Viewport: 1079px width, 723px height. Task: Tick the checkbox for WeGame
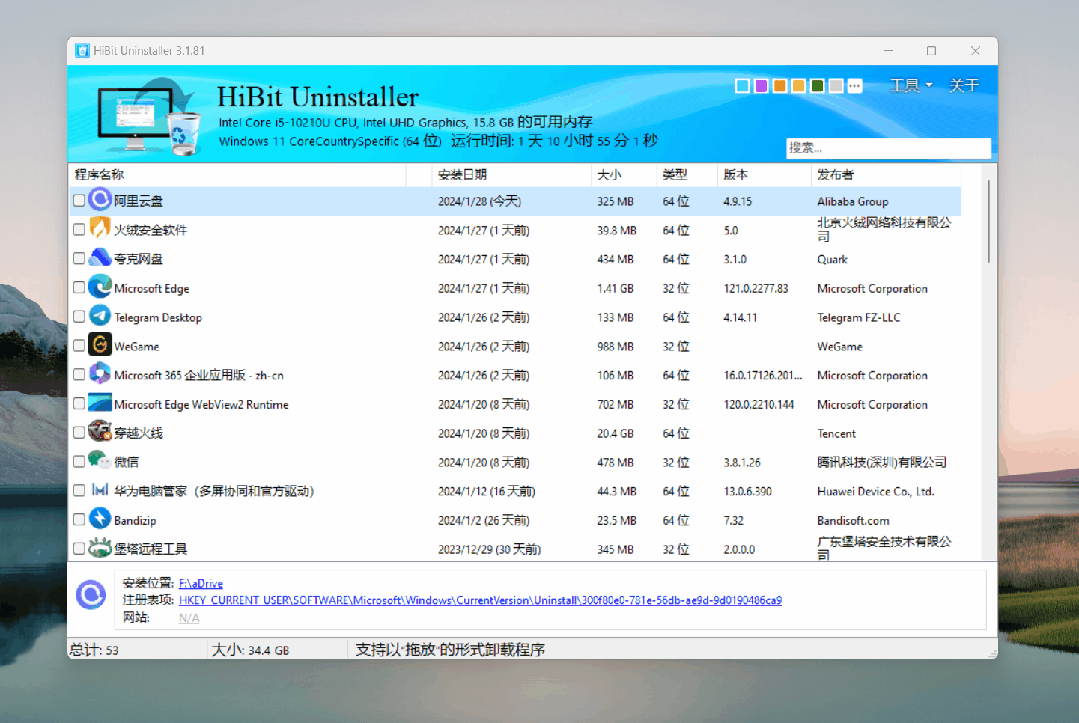(x=79, y=345)
